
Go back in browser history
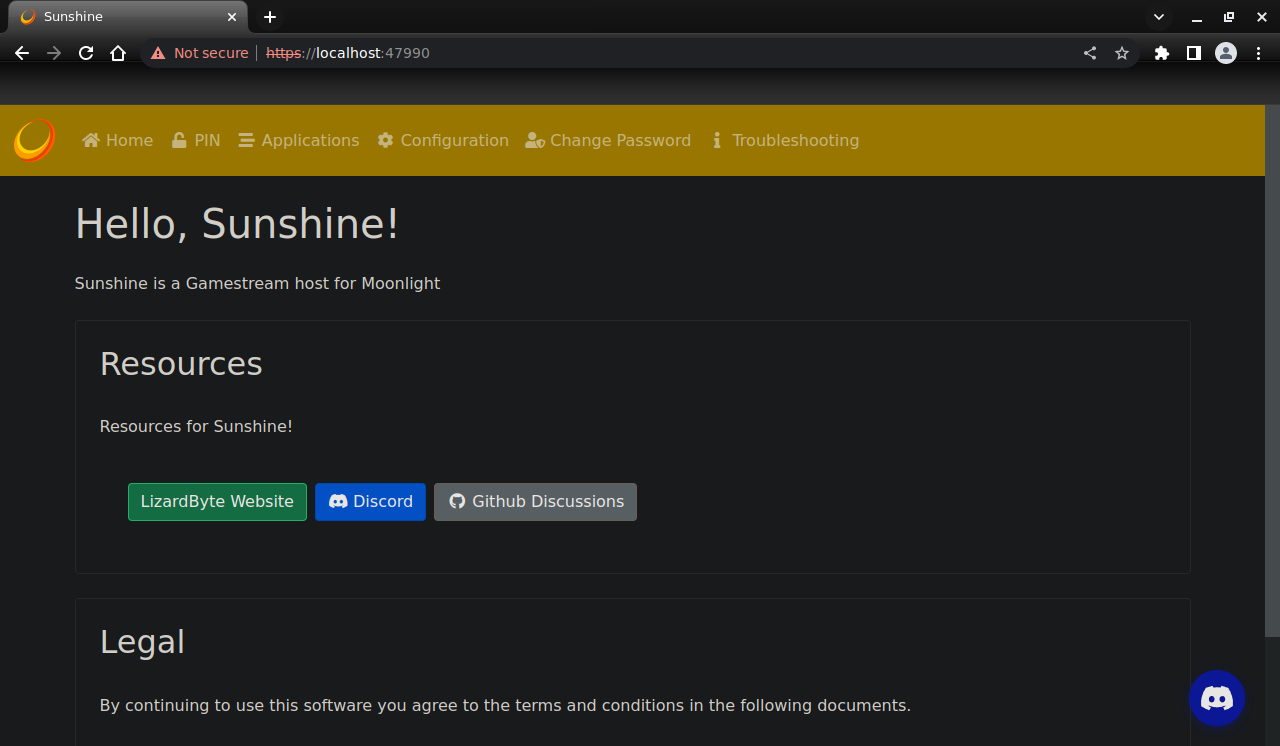(x=22, y=53)
